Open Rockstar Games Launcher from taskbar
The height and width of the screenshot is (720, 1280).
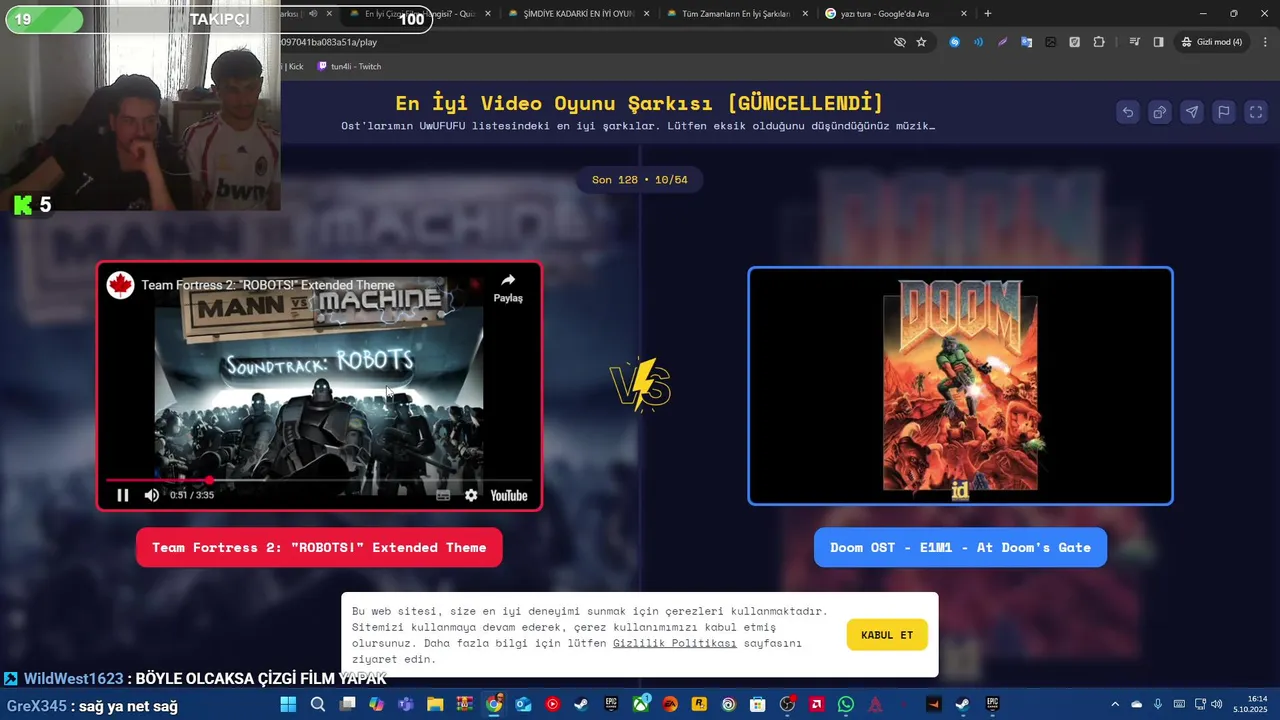(x=699, y=704)
